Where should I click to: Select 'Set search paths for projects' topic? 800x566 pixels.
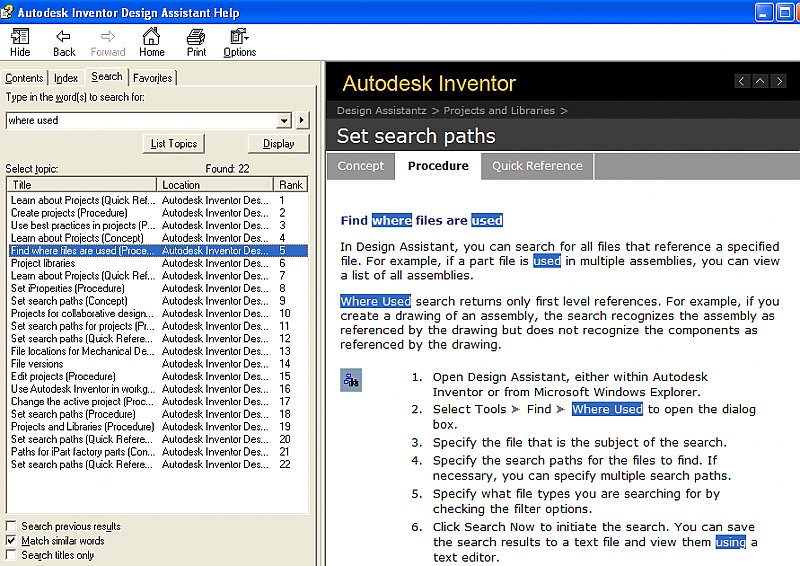(158, 326)
